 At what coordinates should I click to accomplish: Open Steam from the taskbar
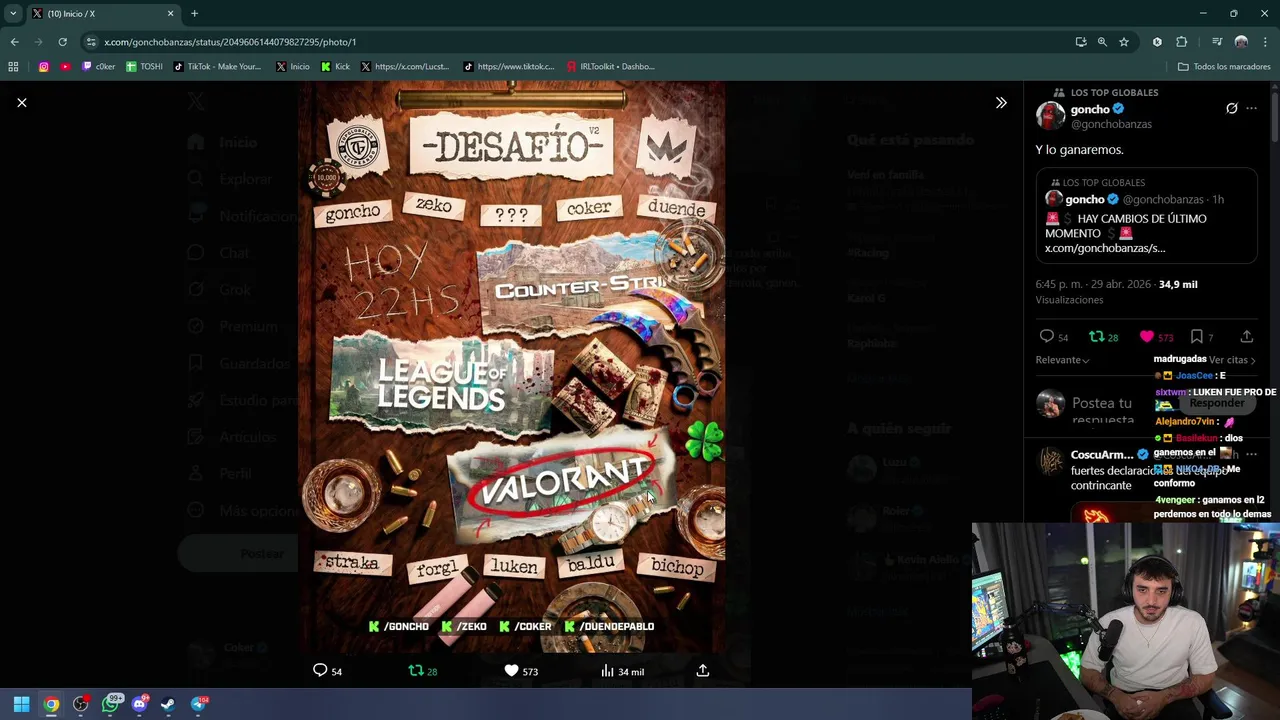point(168,704)
